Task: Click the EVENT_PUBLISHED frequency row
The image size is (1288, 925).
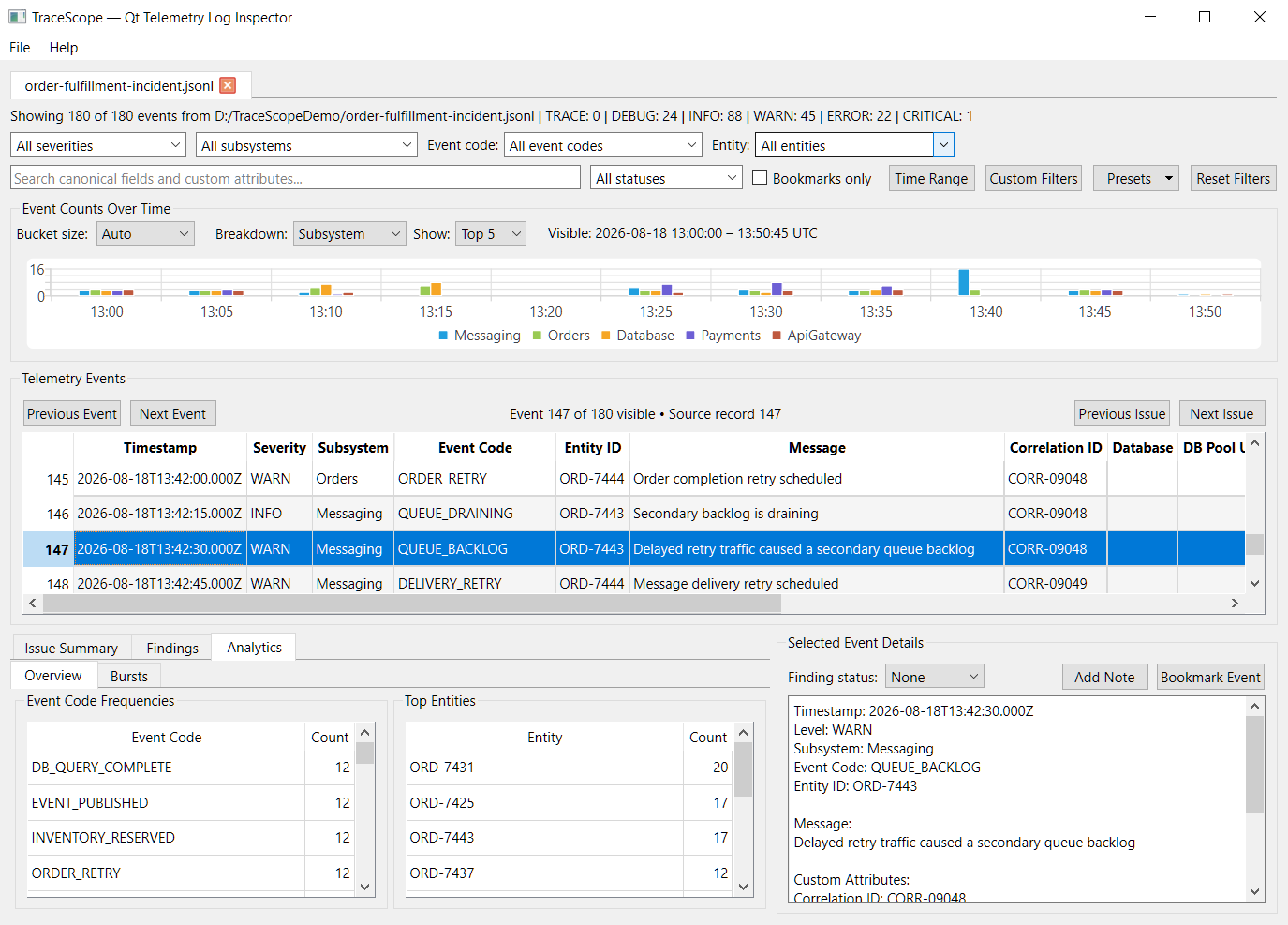Action: click(x=190, y=802)
